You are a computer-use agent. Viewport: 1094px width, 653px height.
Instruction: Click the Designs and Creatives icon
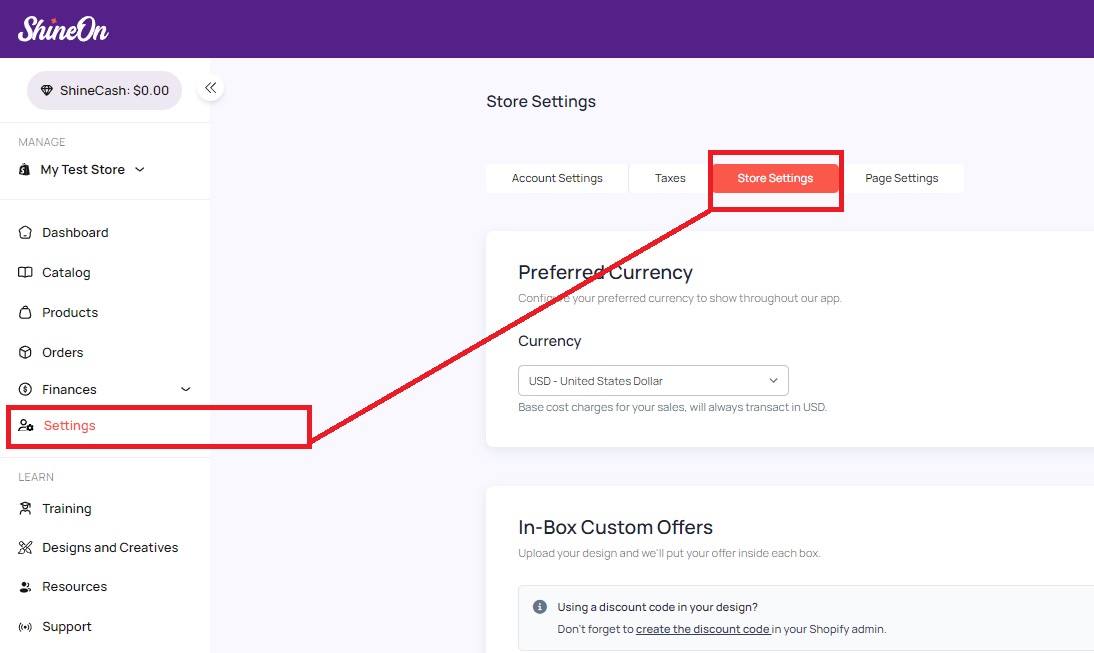point(25,548)
